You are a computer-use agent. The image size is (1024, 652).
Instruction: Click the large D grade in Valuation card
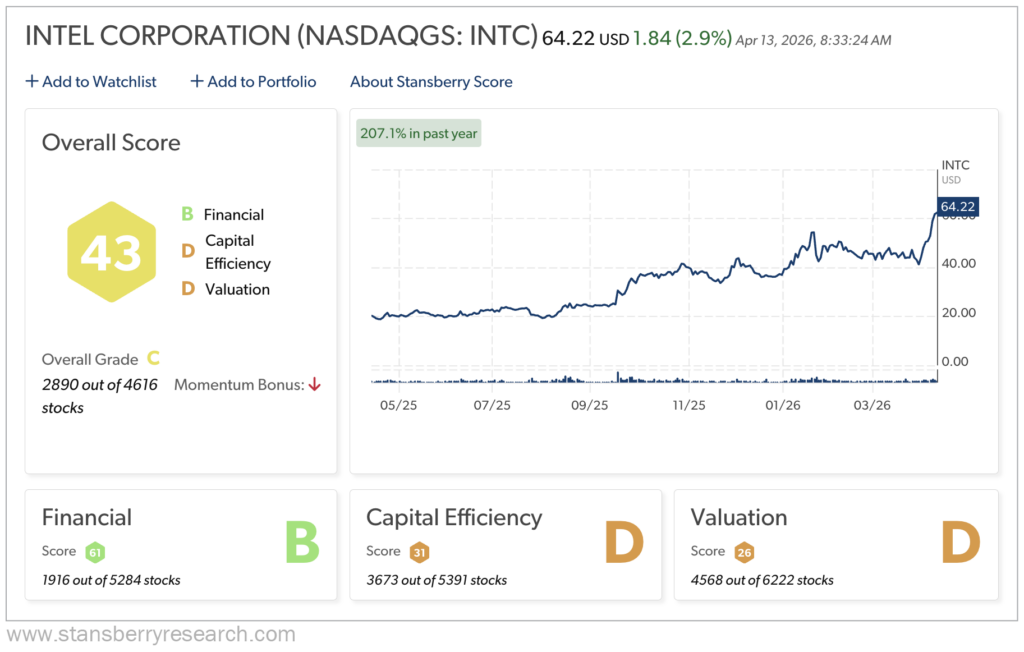pyautogui.click(x=960, y=543)
